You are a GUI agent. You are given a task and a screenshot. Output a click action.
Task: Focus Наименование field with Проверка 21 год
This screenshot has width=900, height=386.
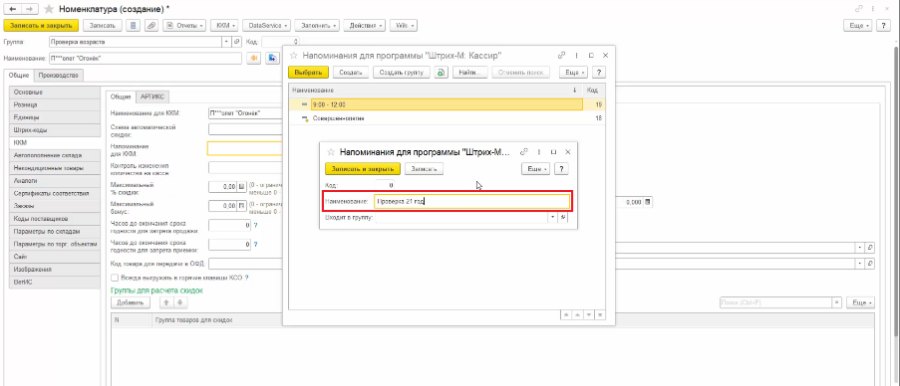[471, 202]
